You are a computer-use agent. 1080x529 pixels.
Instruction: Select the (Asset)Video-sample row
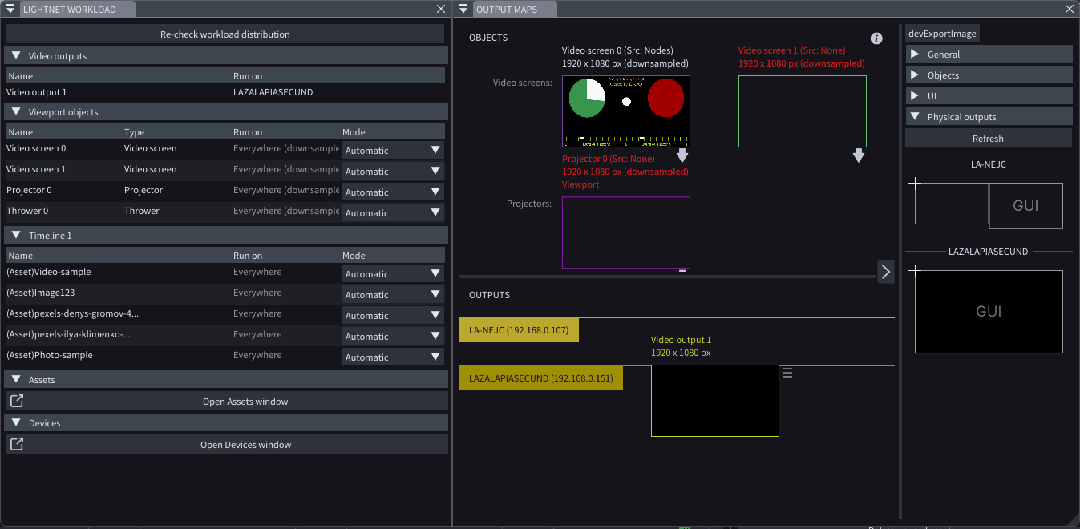coord(225,273)
